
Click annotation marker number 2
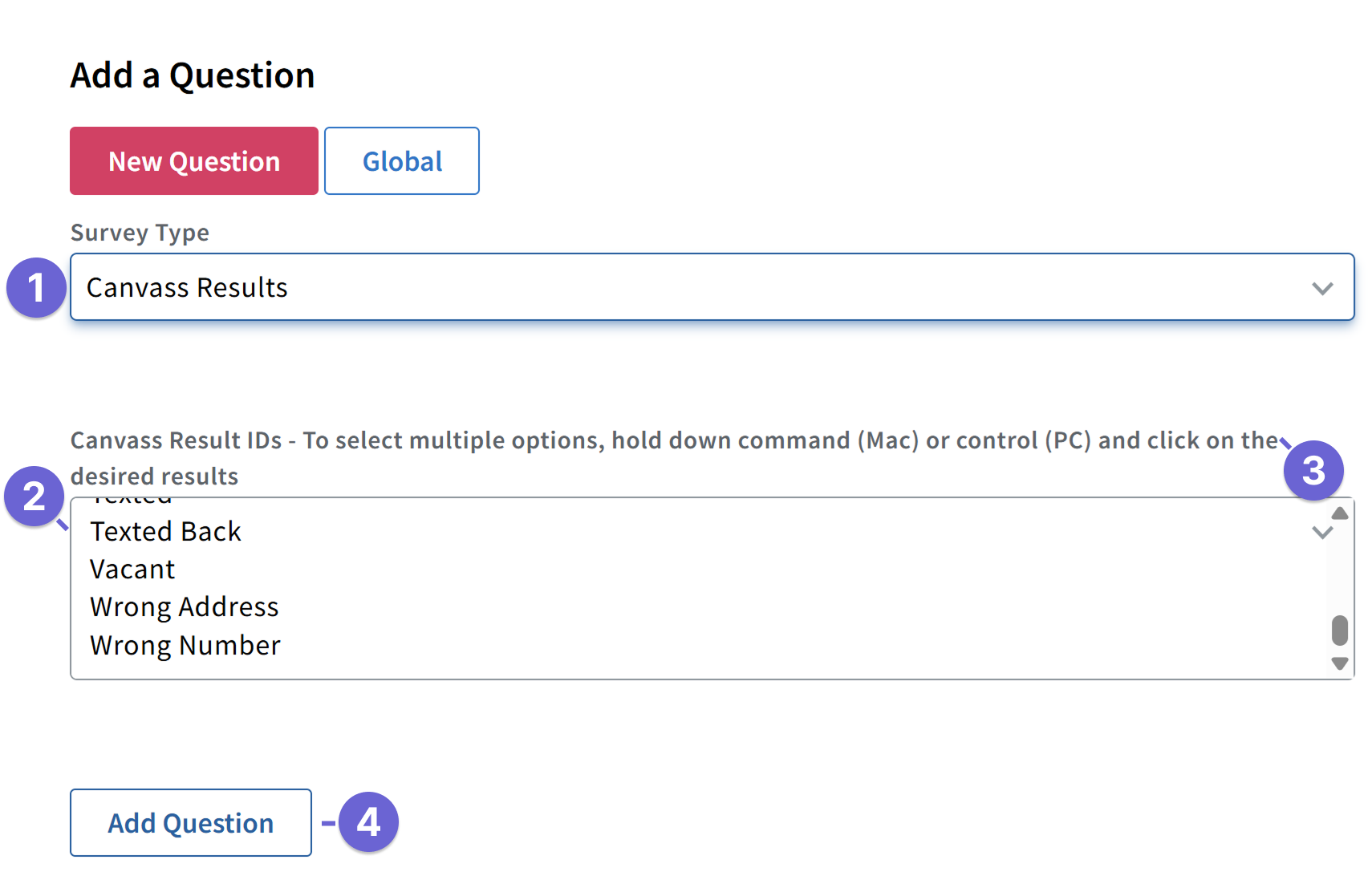(33, 497)
